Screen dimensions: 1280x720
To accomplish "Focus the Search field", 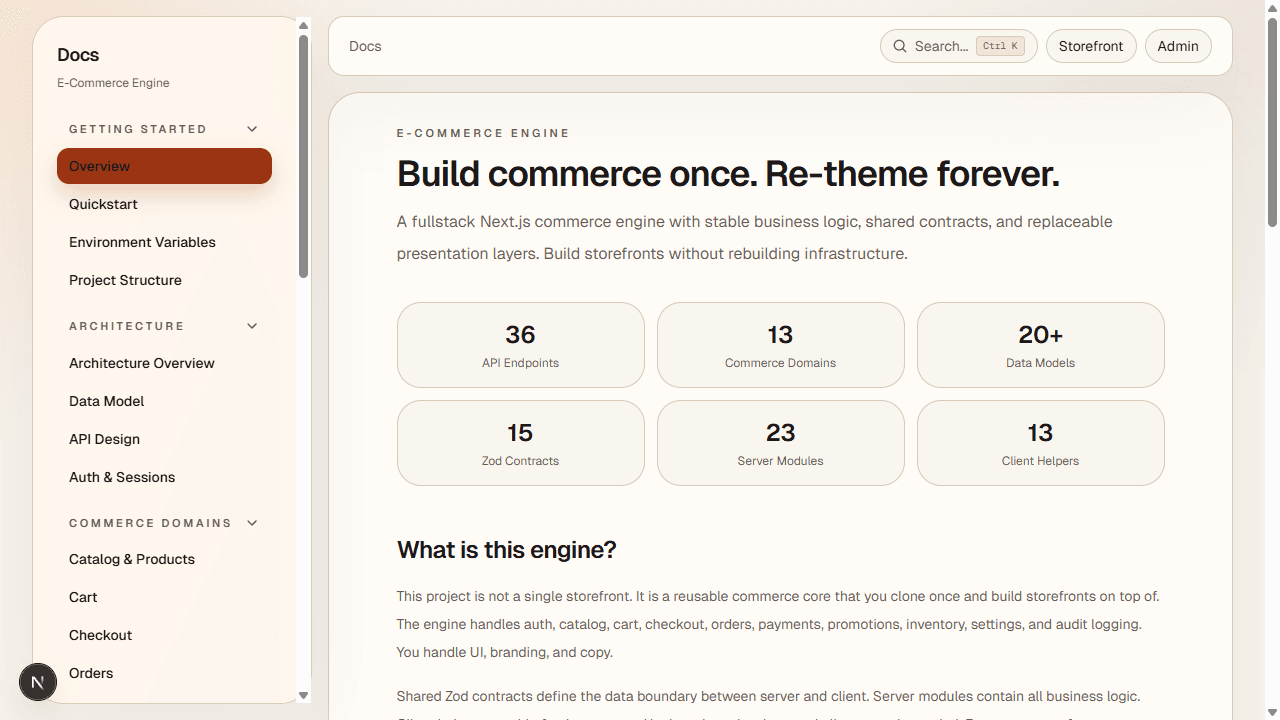I will 959,46.
